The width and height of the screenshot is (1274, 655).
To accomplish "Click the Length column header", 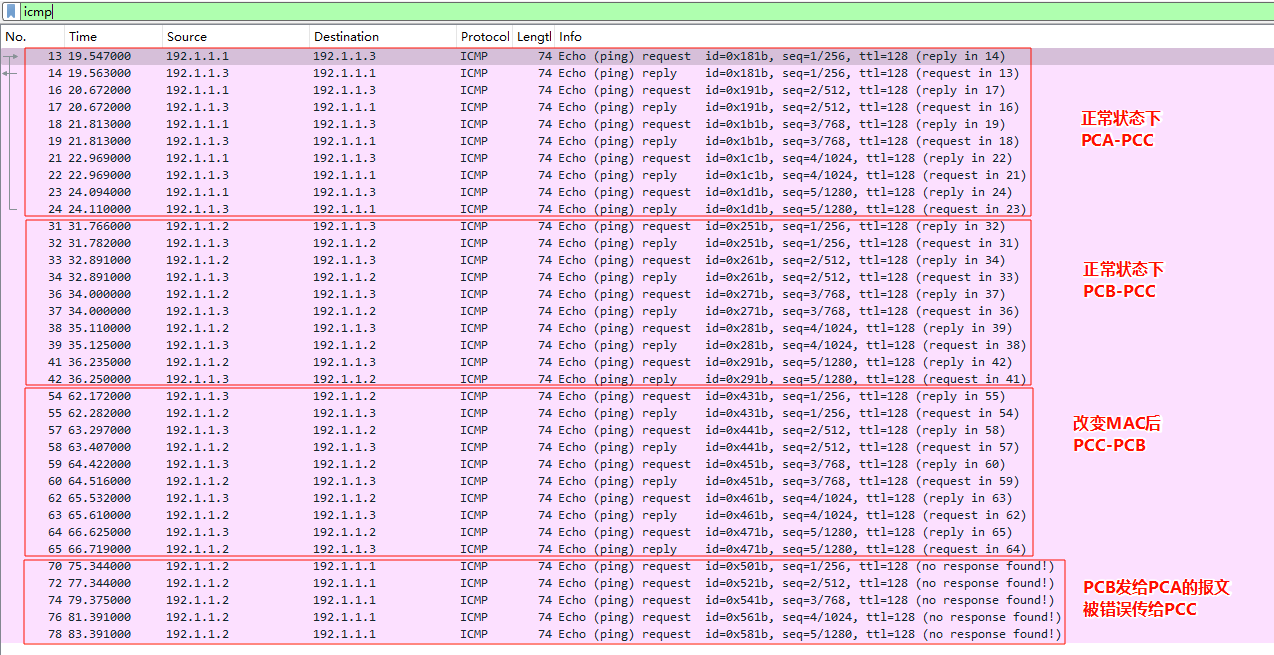I will (x=533, y=37).
